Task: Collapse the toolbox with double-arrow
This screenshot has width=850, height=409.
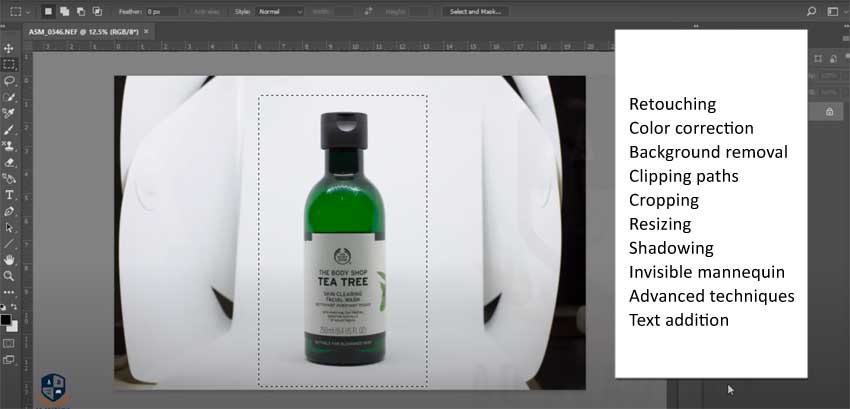Action: [x=5, y=25]
